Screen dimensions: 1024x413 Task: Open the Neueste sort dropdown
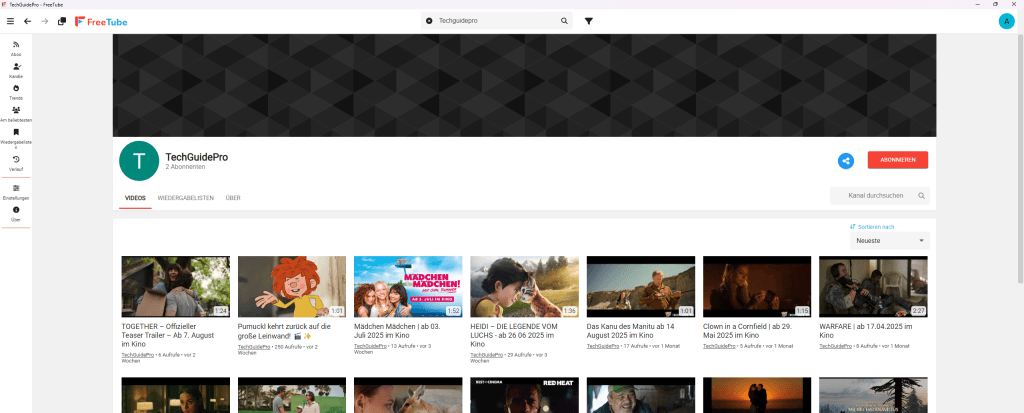(889, 240)
